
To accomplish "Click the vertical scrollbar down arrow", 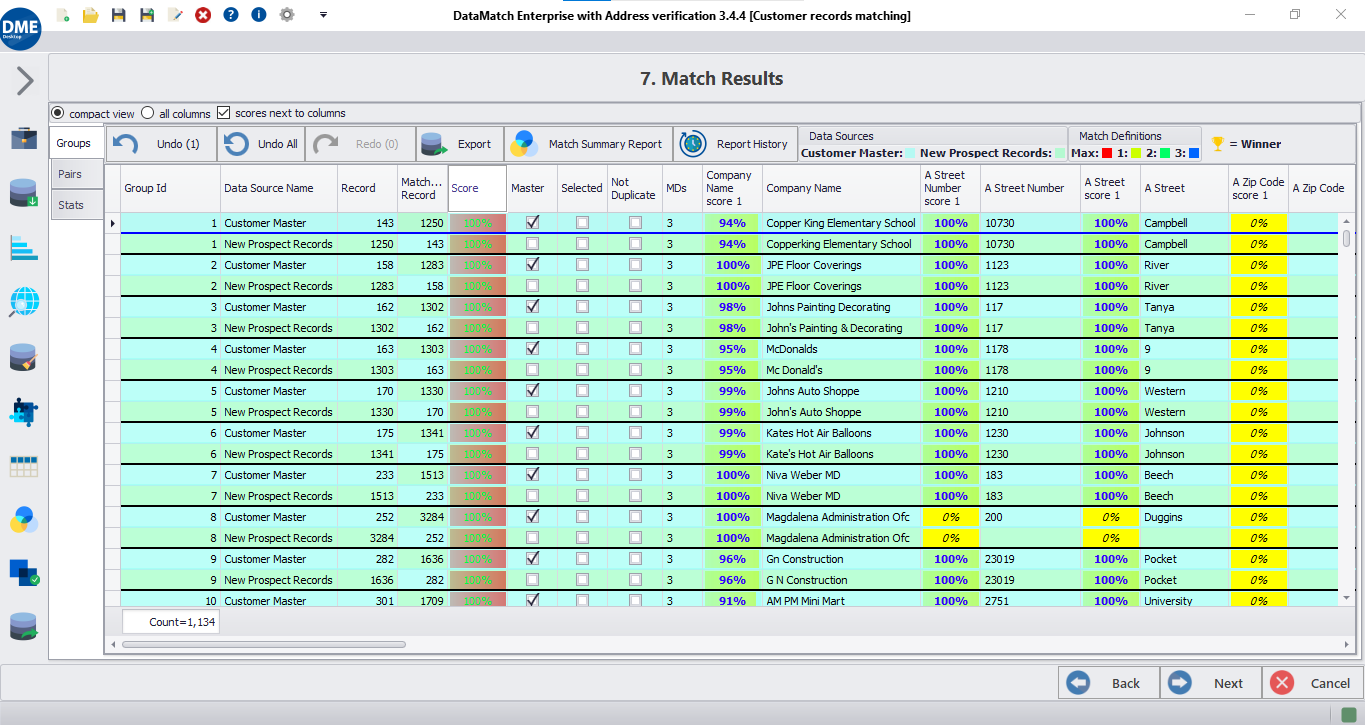I will 1347,597.
